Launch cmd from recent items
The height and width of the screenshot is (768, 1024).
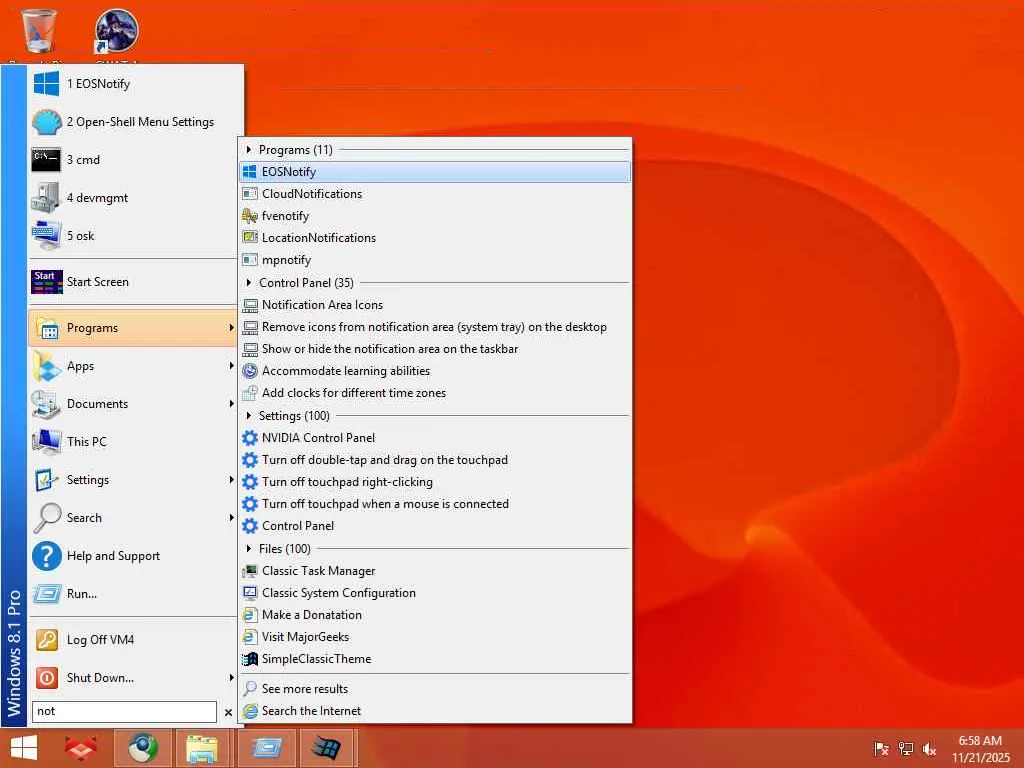(x=133, y=159)
